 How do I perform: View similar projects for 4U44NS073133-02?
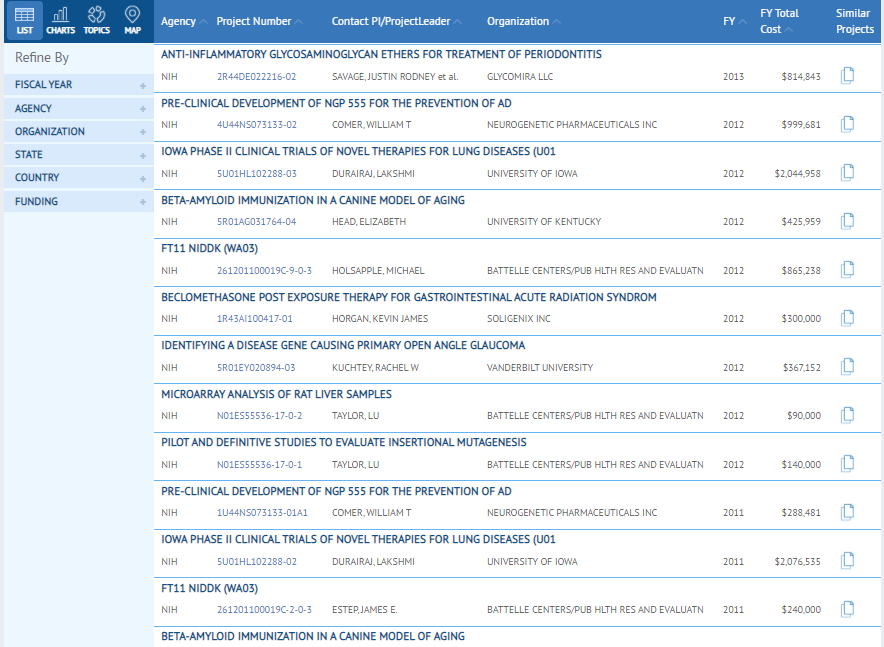click(x=847, y=123)
